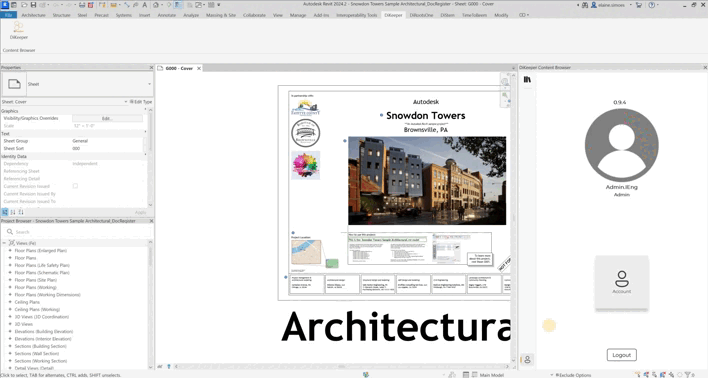Viewport: 708px width, 378px height.
Task: Click the Thin Lines icon in quick access toolbar
Action: (x=179, y=5)
